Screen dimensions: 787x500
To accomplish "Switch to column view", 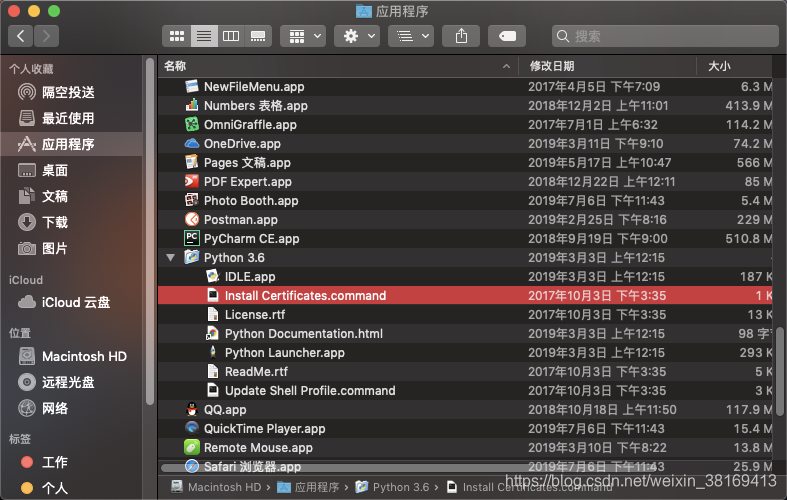I will (231, 36).
